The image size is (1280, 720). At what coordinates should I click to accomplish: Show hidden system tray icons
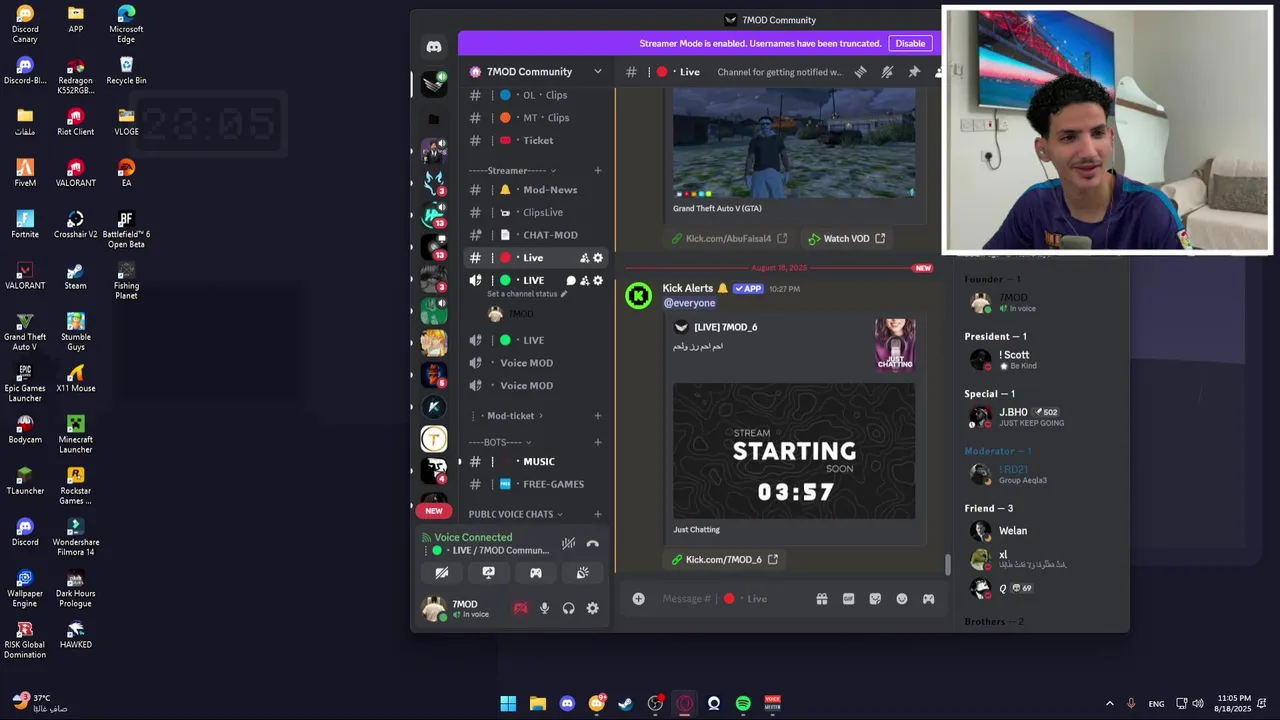point(1109,704)
